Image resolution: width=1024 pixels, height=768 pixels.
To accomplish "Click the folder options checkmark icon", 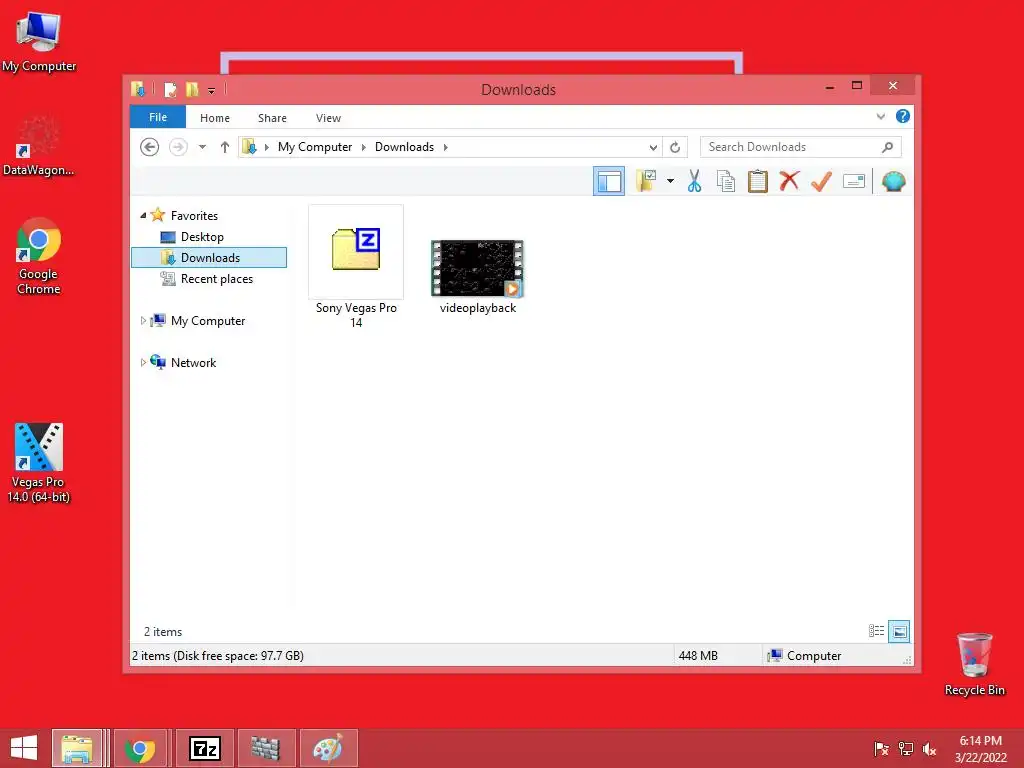I will coord(646,181).
